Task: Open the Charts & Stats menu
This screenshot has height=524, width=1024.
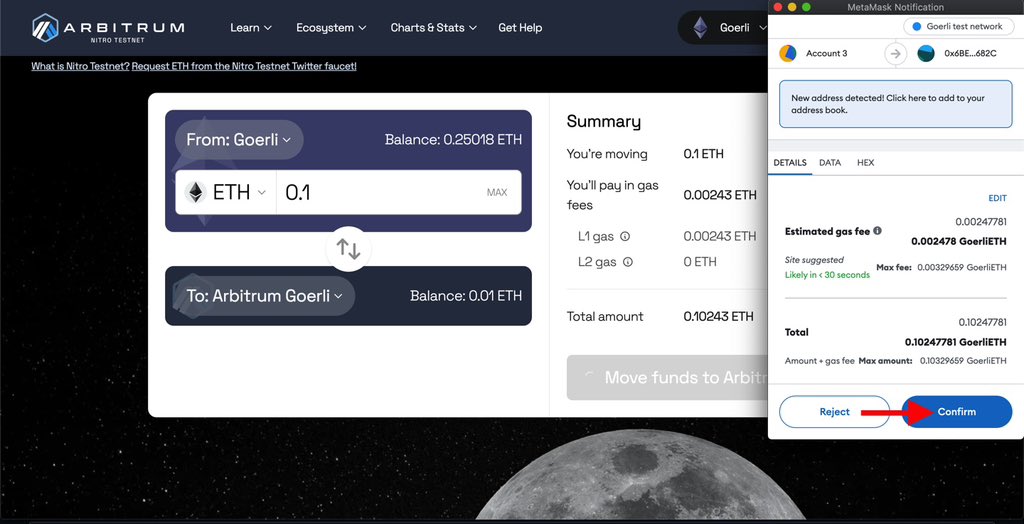Action: click(x=434, y=28)
